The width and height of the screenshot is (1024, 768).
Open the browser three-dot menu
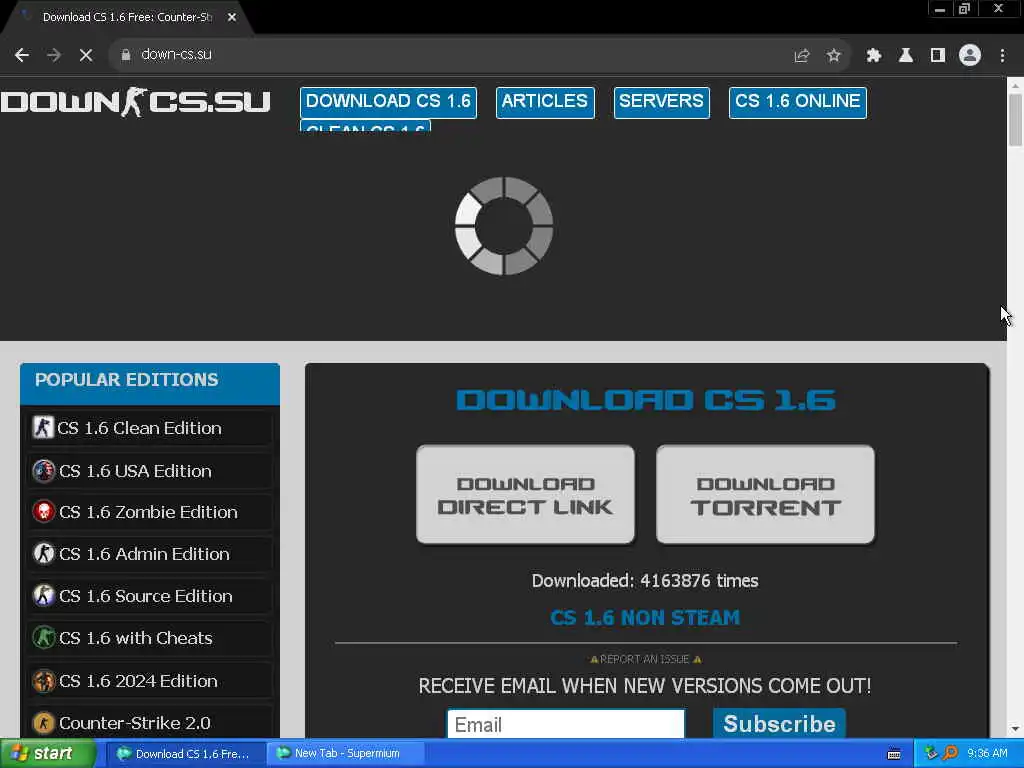point(1002,56)
